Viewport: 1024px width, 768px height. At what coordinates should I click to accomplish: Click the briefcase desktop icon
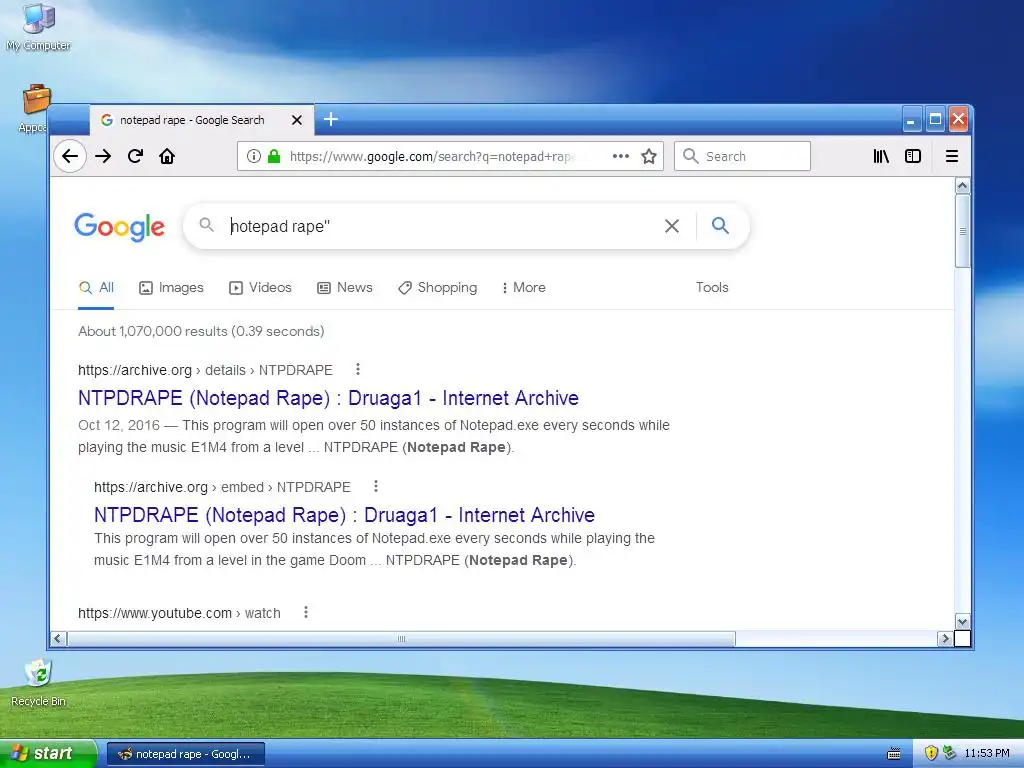[36, 101]
